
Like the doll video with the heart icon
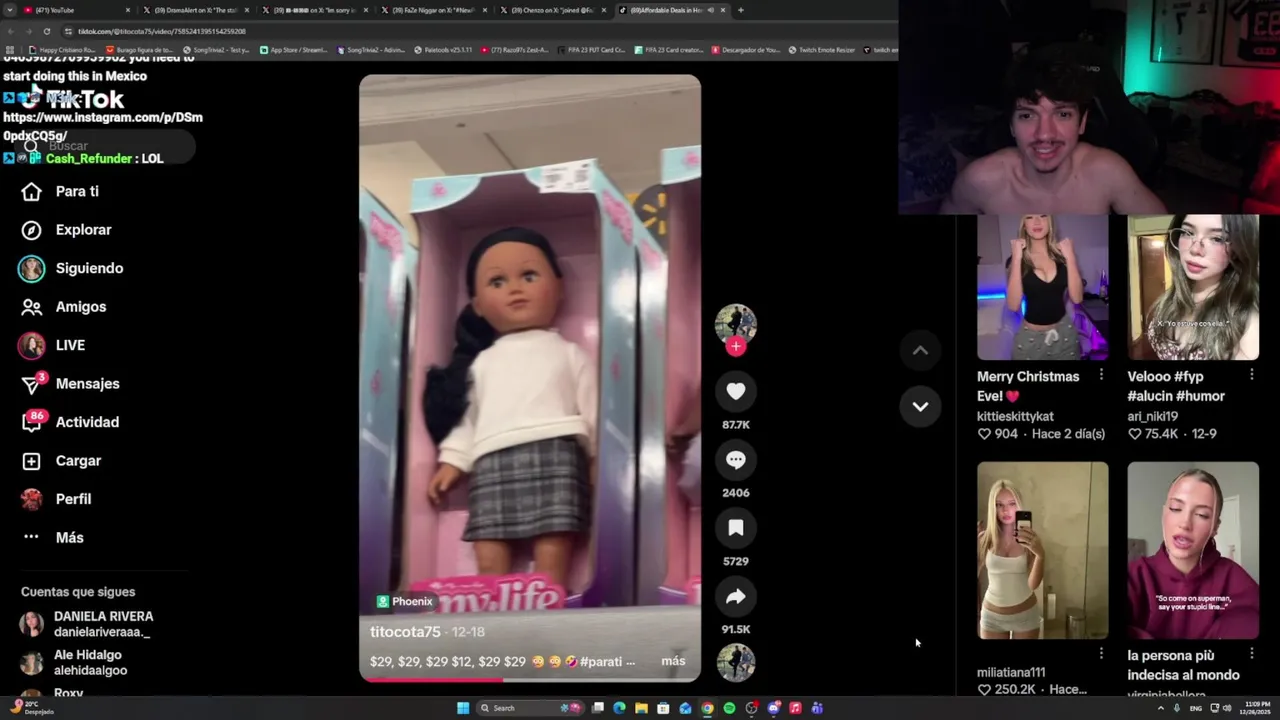pos(736,392)
